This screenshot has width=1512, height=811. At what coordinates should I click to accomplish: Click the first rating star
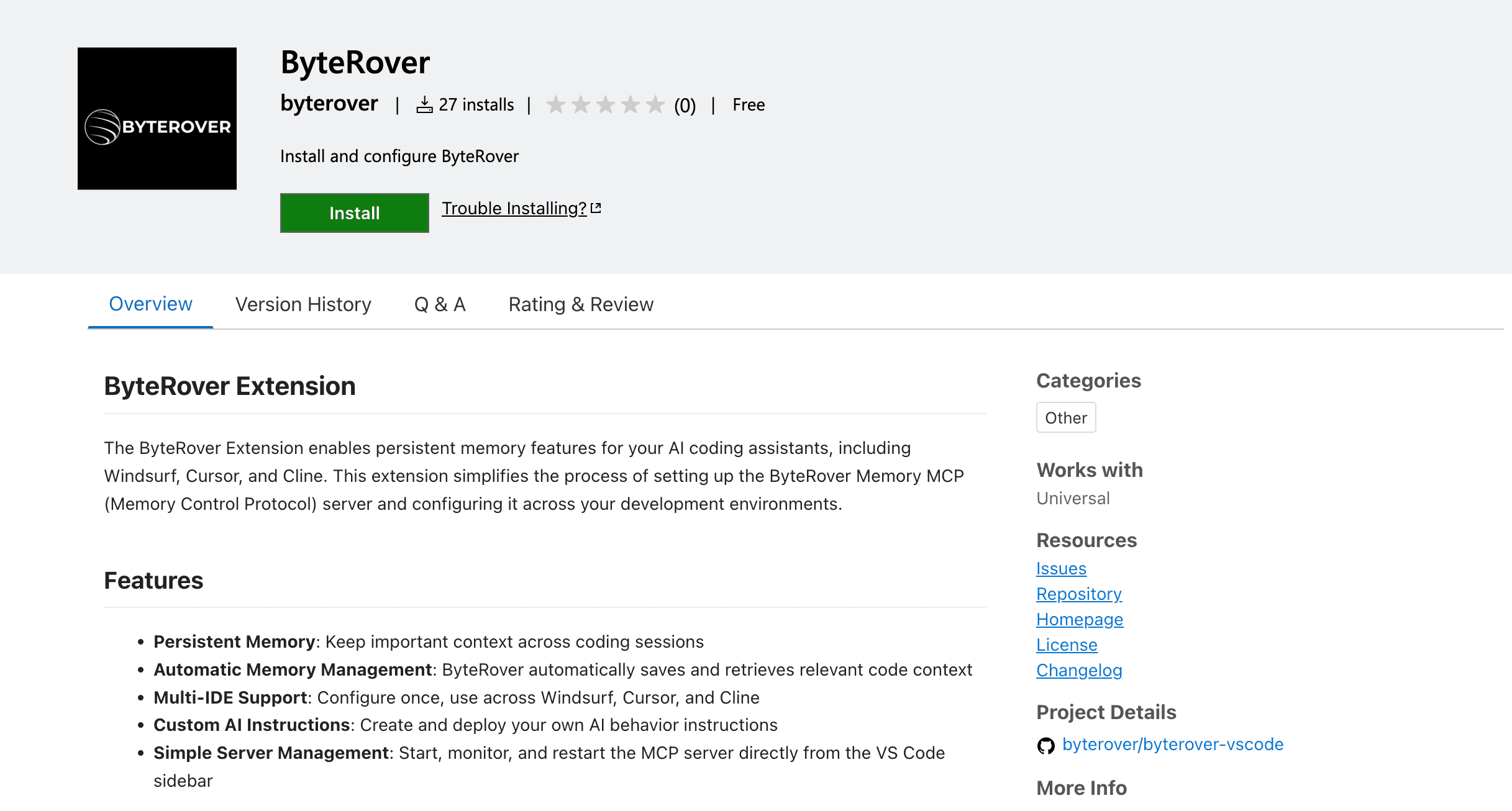(x=555, y=105)
